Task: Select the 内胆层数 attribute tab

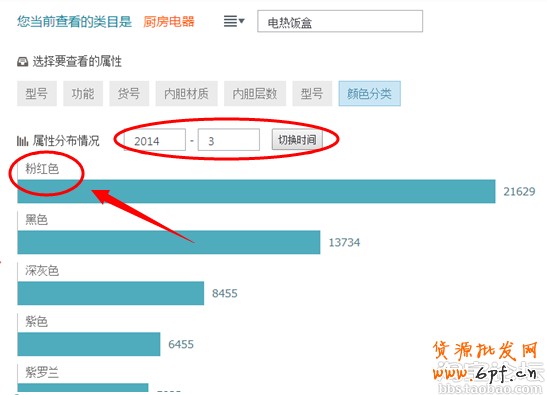Action: (255, 94)
